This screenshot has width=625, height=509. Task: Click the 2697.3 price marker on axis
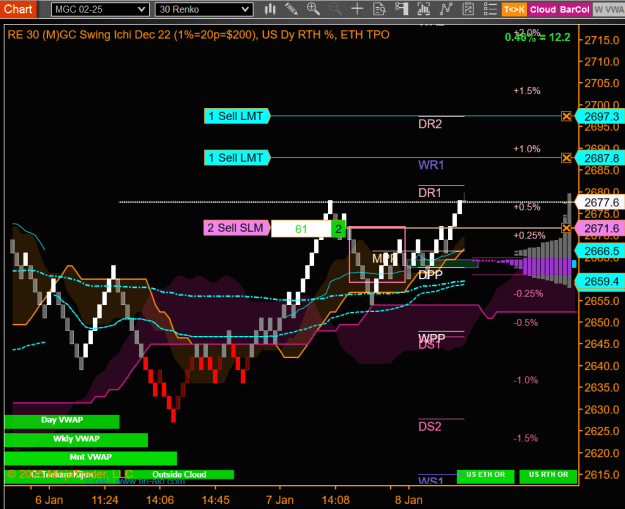coord(601,116)
